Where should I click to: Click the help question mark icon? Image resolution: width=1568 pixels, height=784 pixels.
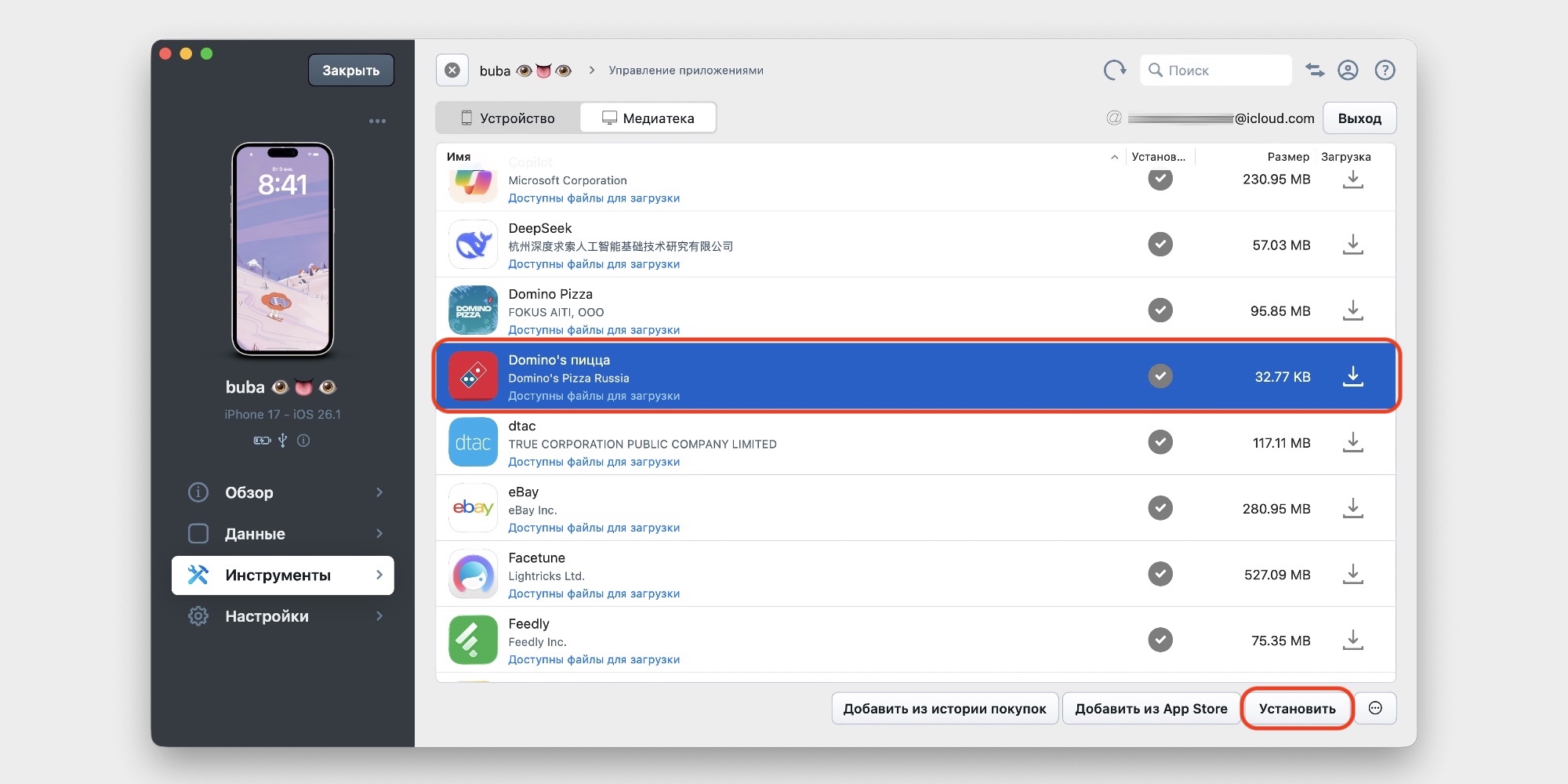pos(1385,71)
